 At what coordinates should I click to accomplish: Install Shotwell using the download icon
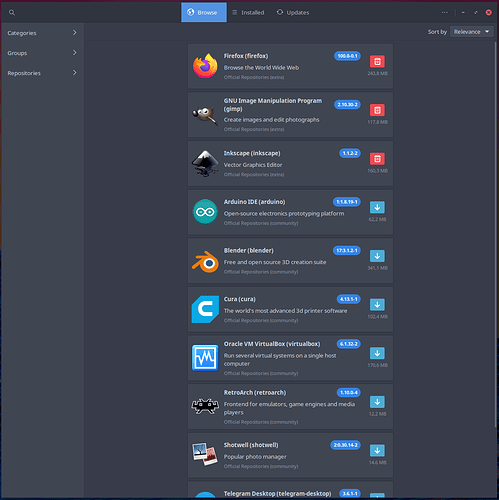pyautogui.click(x=377, y=451)
